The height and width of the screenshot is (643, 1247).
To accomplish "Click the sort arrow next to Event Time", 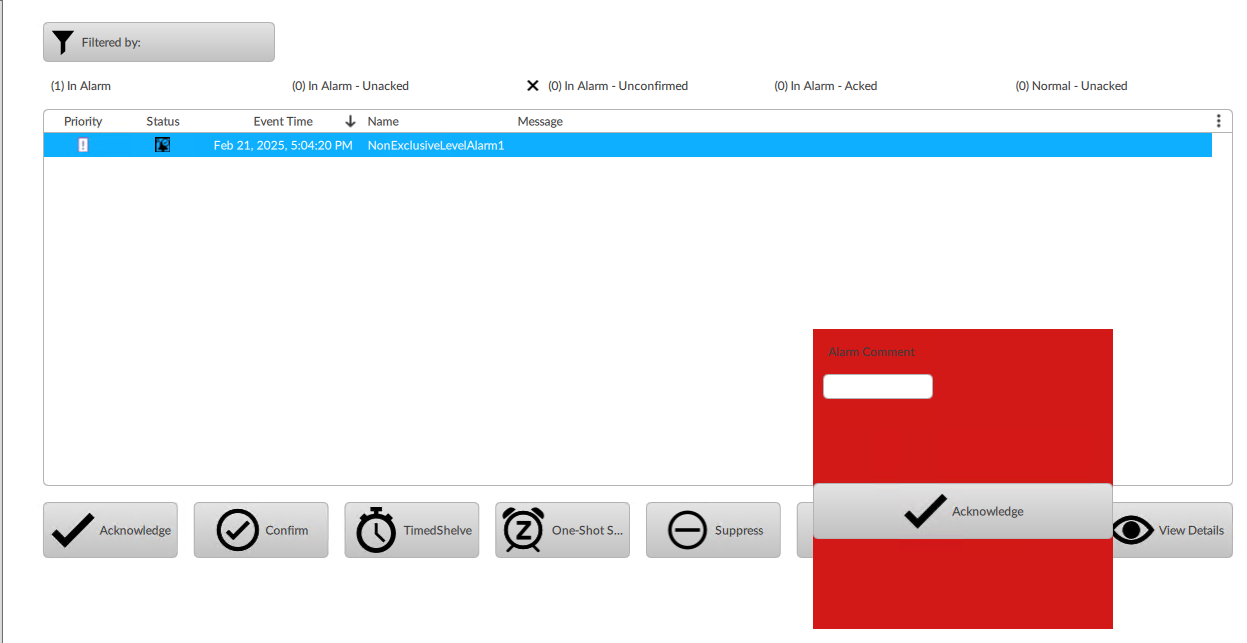I will (350, 121).
